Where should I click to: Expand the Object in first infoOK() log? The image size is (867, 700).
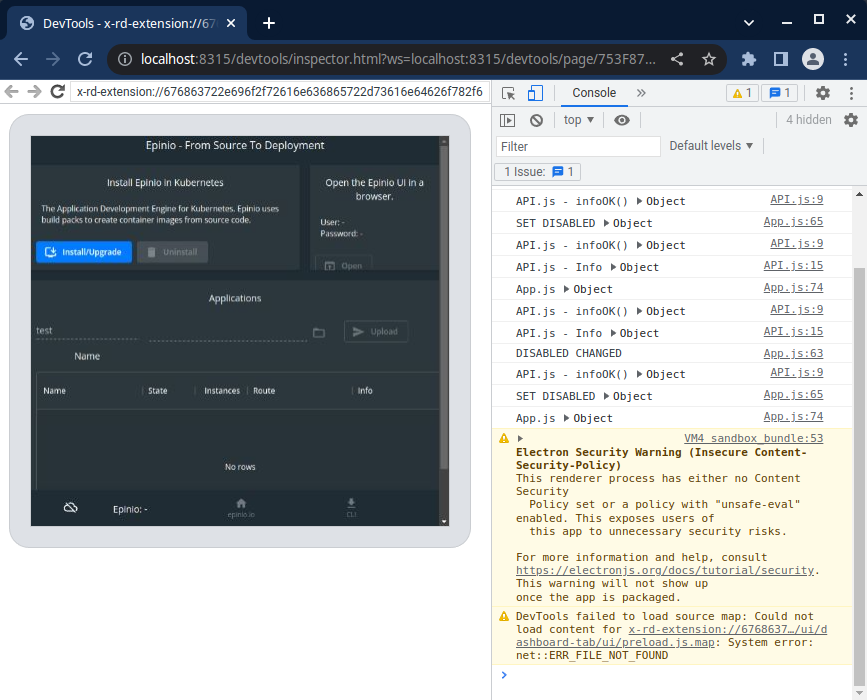click(640, 201)
